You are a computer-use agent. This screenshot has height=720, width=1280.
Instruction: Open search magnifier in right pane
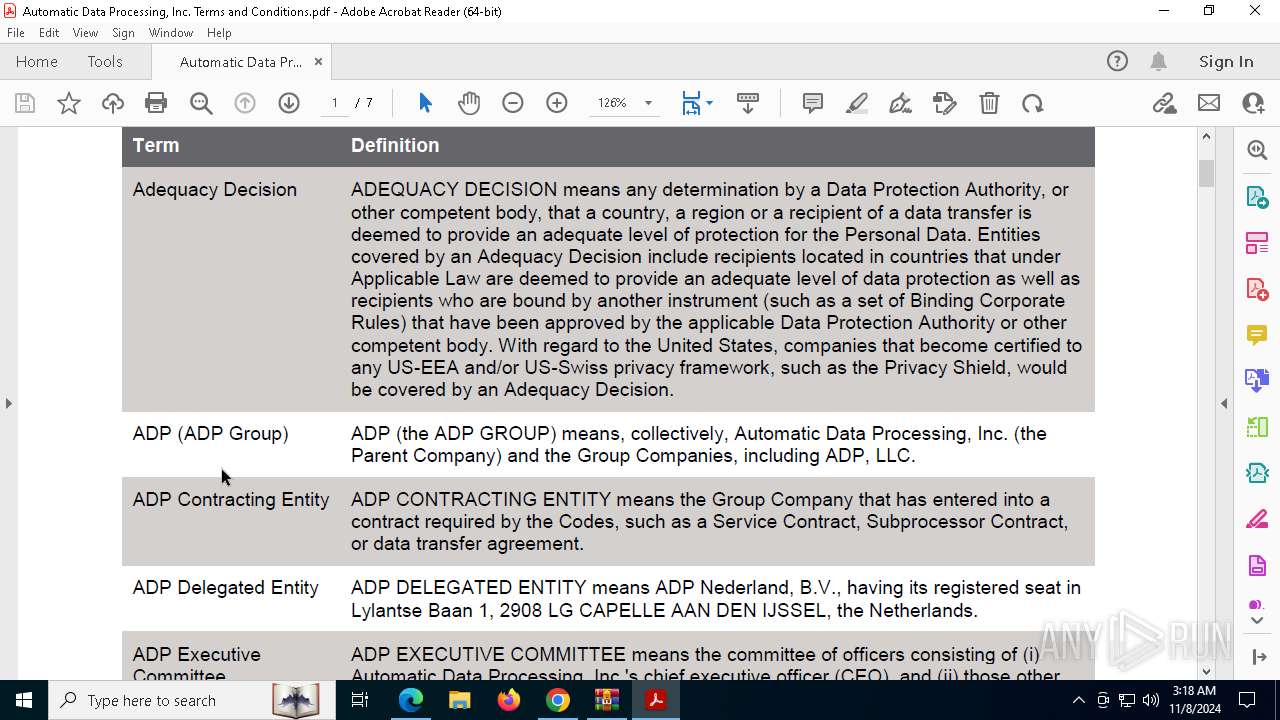coord(1257,150)
